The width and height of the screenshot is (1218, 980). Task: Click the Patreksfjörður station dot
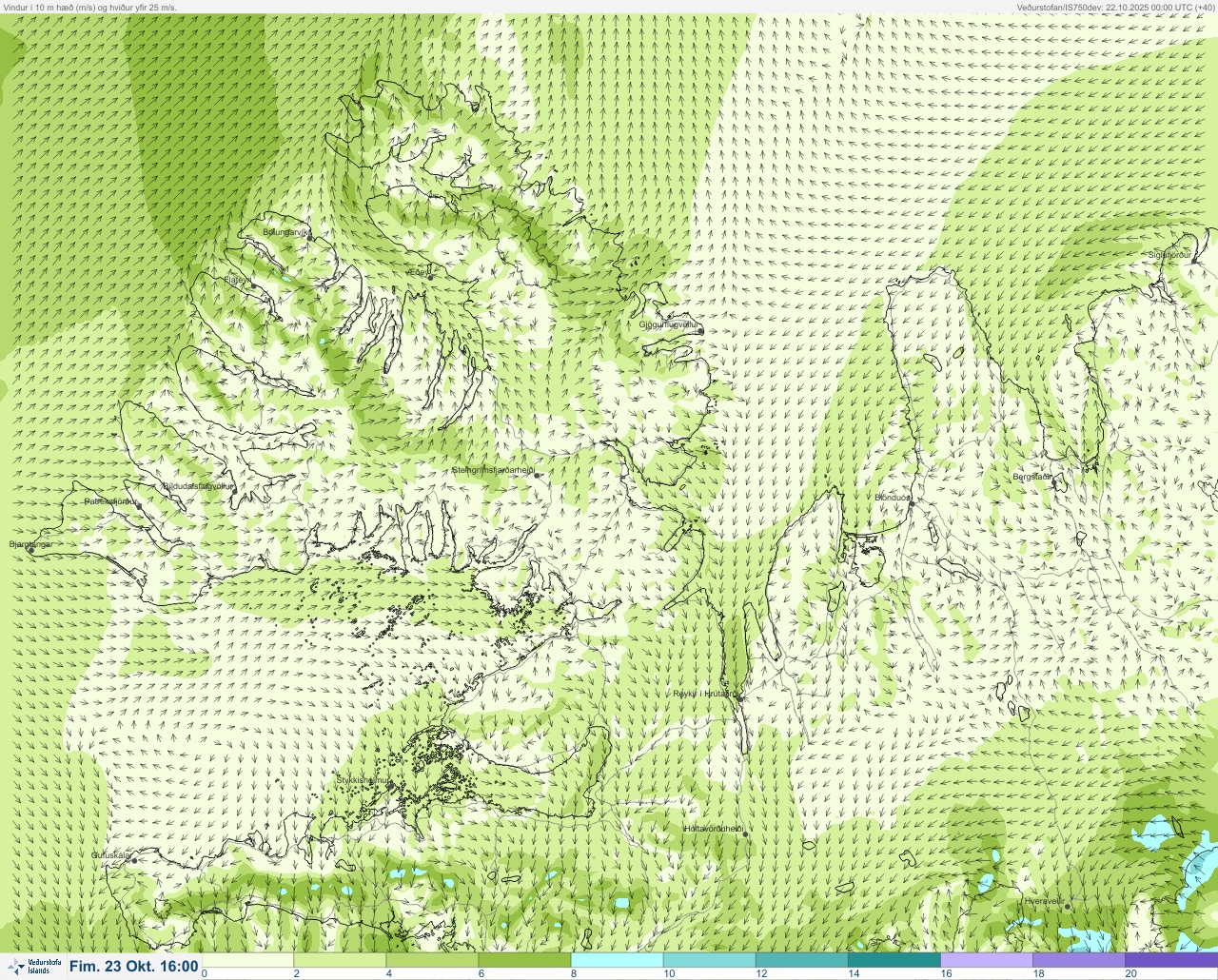140,505
